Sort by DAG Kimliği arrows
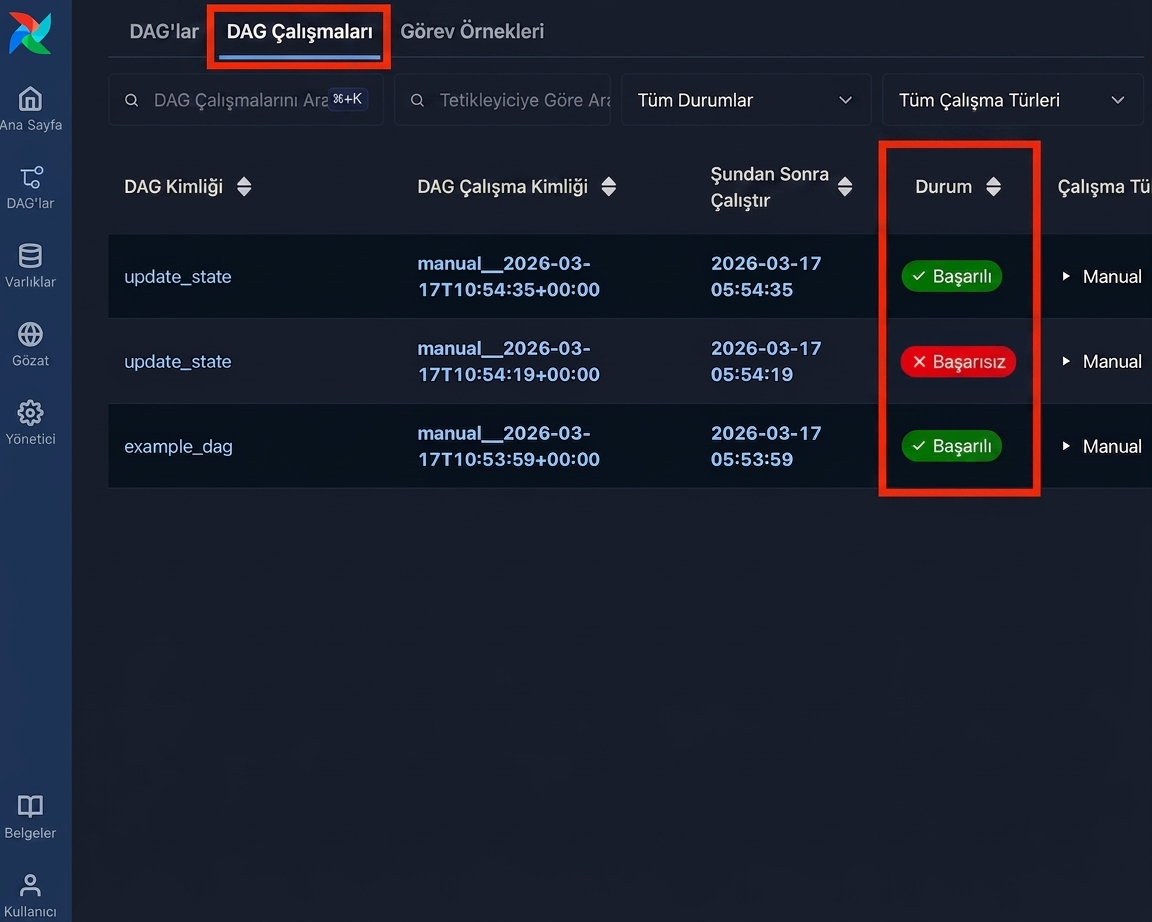 point(244,187)
